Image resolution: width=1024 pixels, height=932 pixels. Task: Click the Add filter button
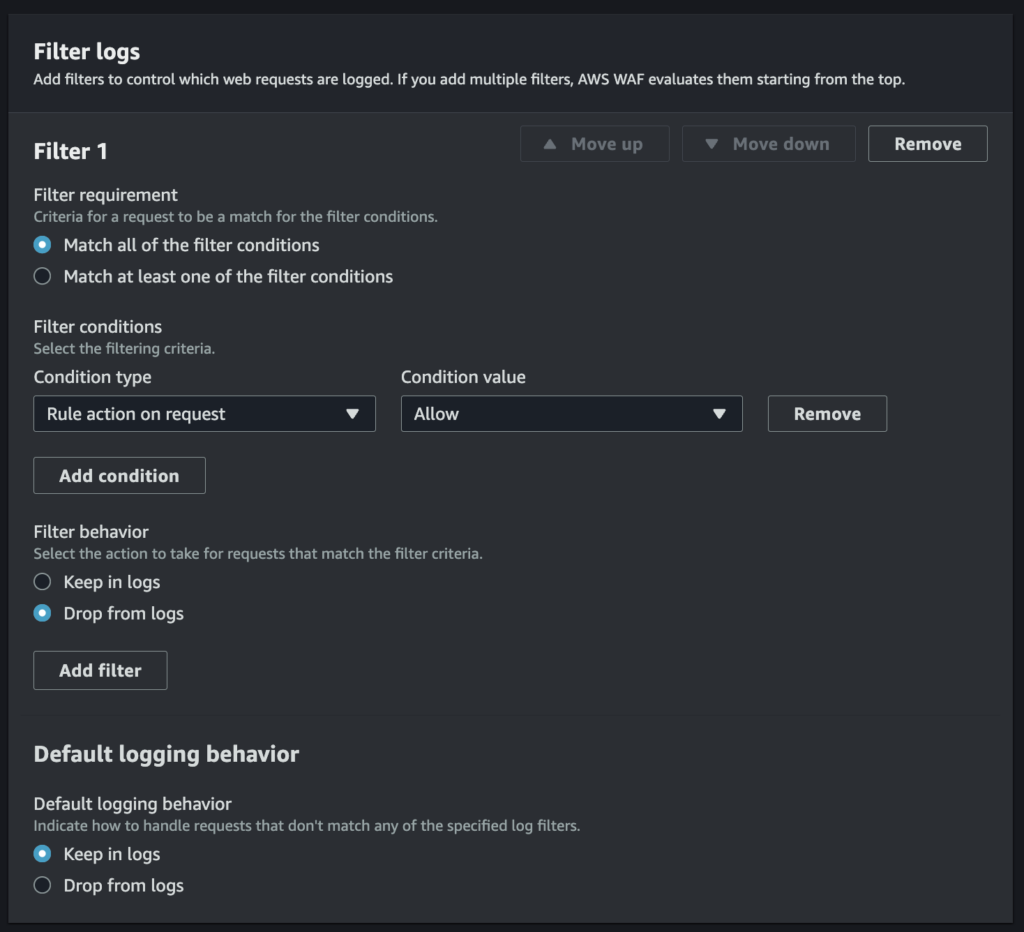tap(100, 671)
